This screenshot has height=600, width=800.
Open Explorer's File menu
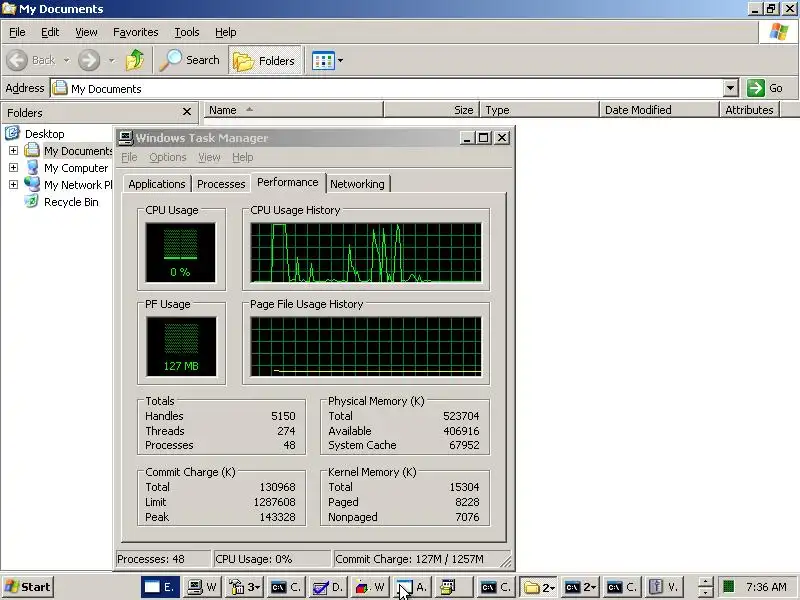[17, 32]
